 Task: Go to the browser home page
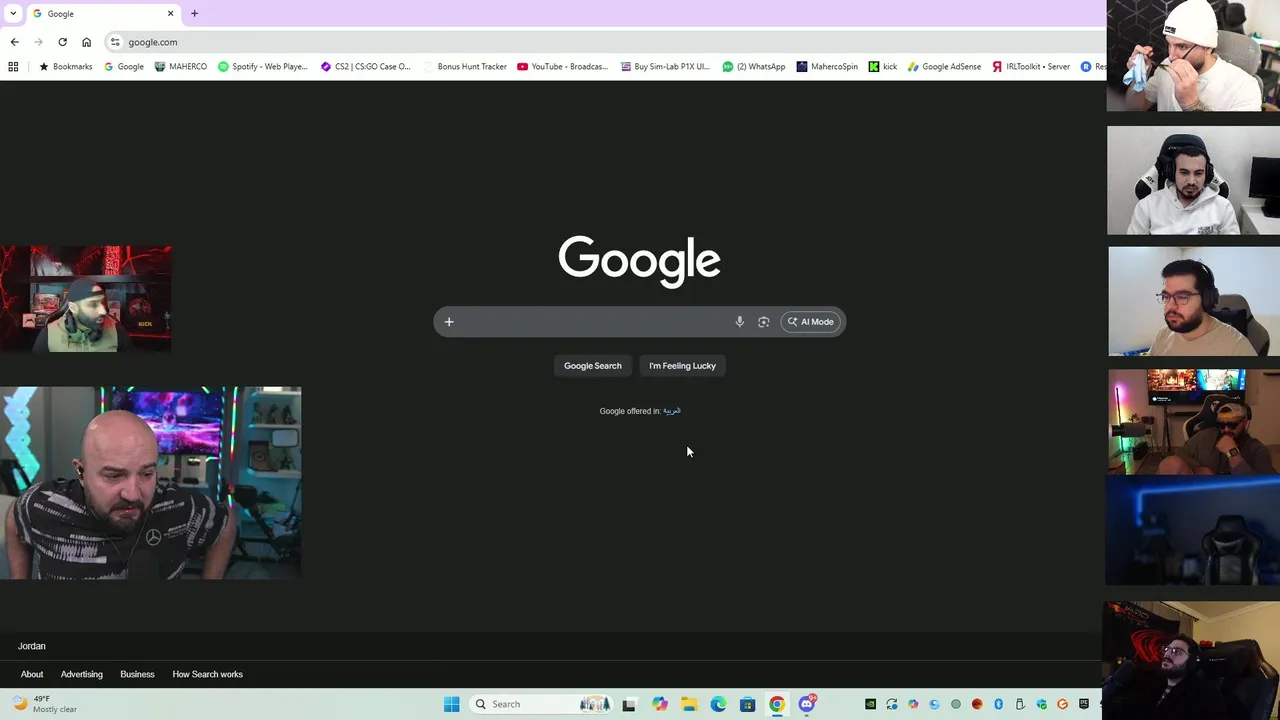point(86,42)
